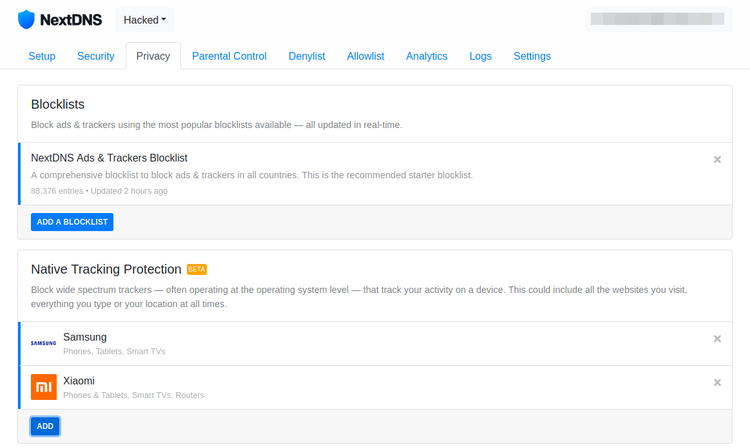The height and width of the screenshot is (448, 750).
Task: Click the 'Block wide spectrum trackers' description
Action: tap(359, 297)
